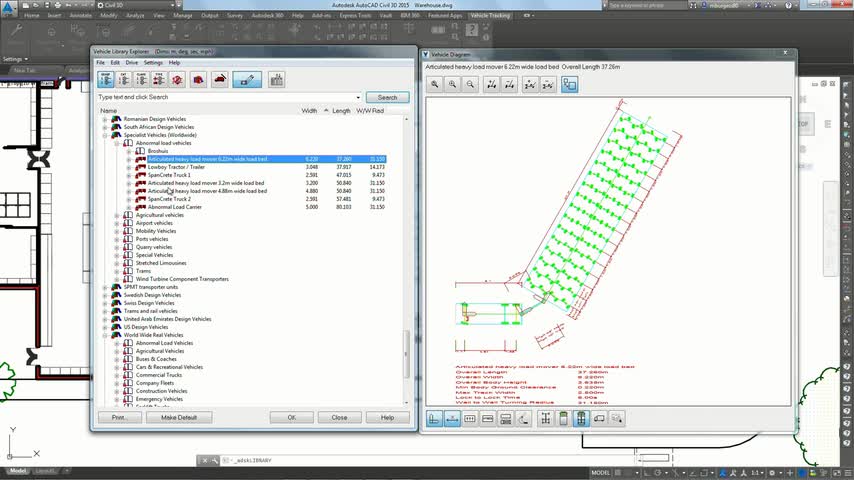The height and width of the screenshot is (480, 854).
Task: Click the building library icon in toolbar
Action: (277, 80)
